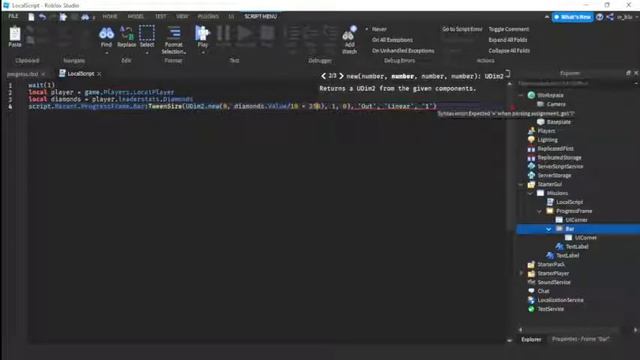640x360 pixels.
Task: Switch to the Explorer bottom tab
Action: [531, 339]
